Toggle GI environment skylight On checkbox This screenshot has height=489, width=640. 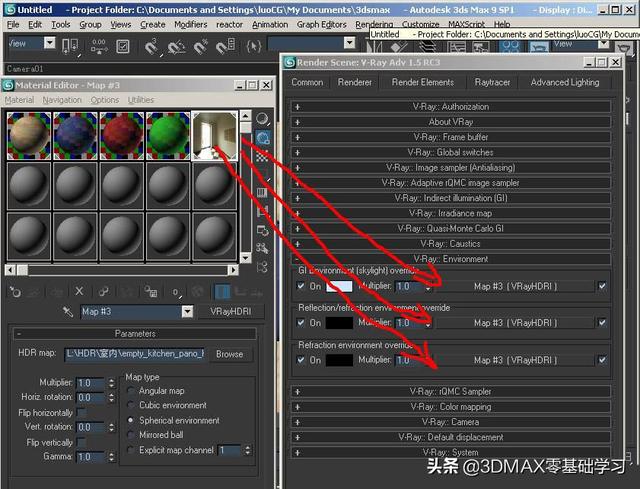coord(301,286)
